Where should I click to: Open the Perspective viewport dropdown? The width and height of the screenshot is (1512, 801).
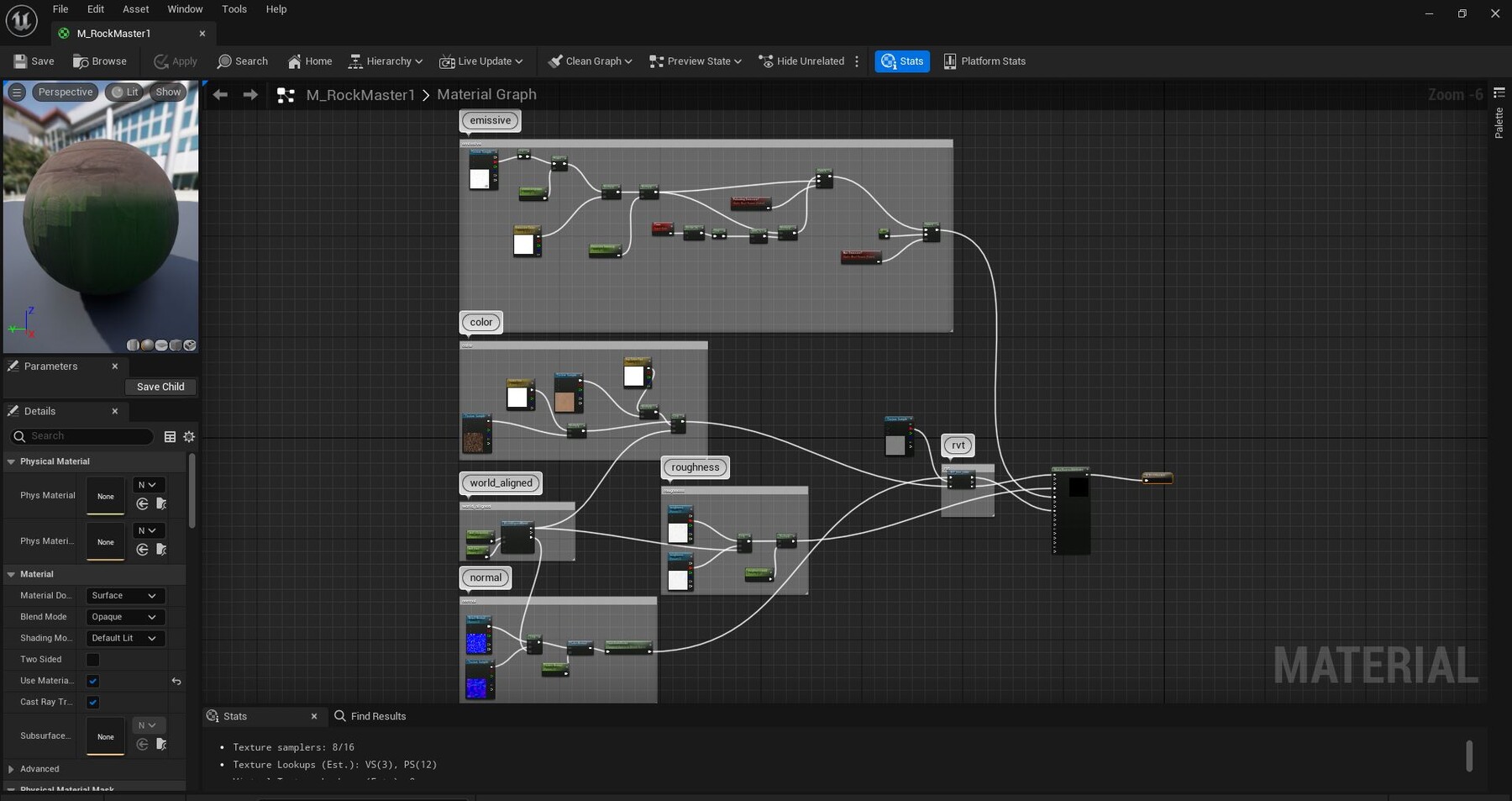66,92
